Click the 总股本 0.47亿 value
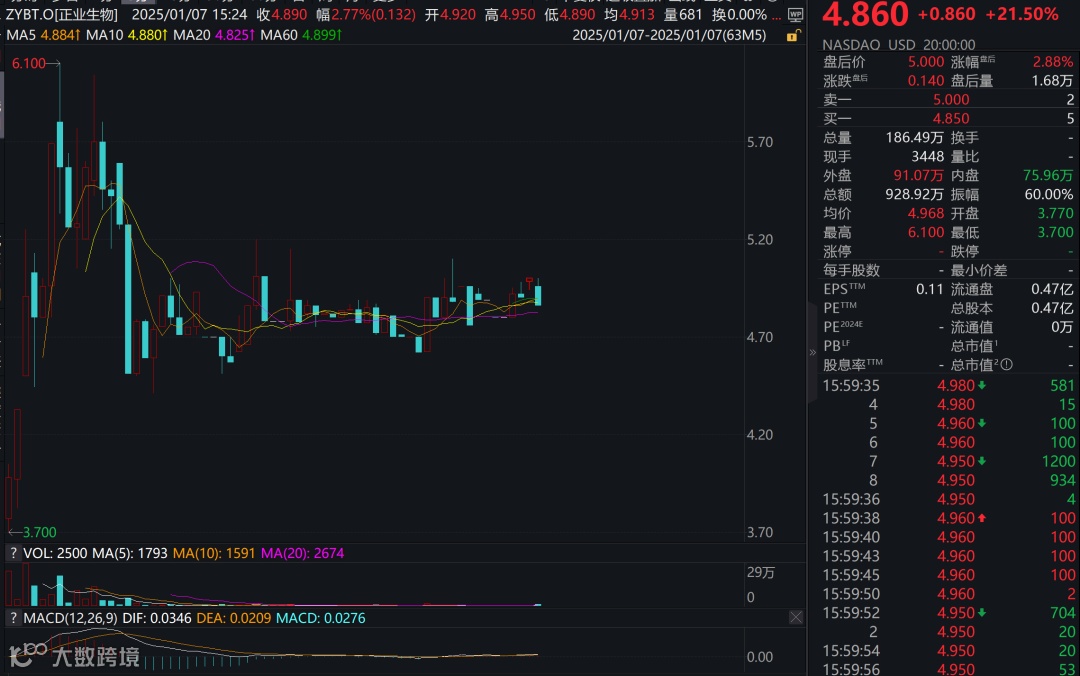 tap(1052, 308)
